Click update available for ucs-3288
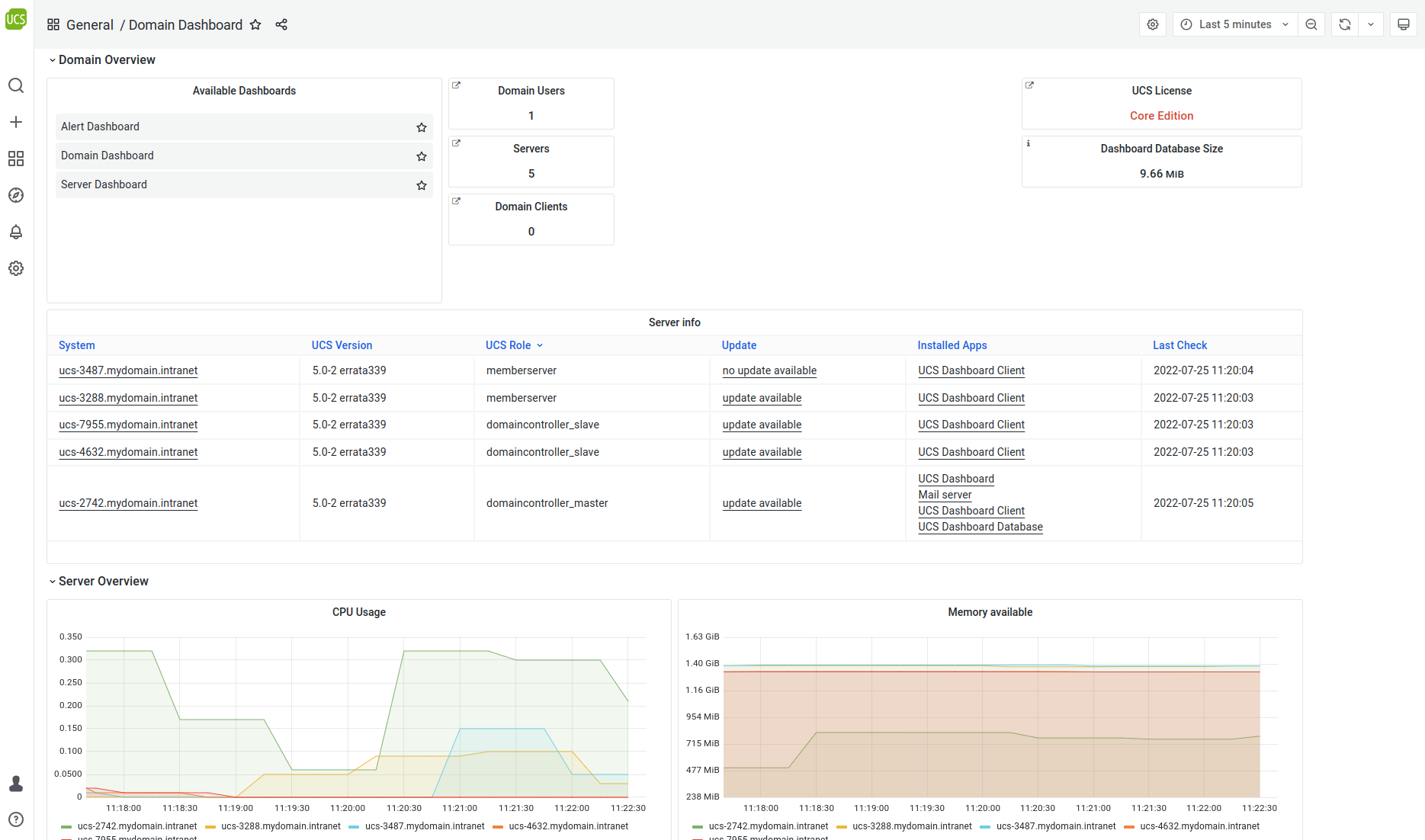1425x840 pixels. 762,398
